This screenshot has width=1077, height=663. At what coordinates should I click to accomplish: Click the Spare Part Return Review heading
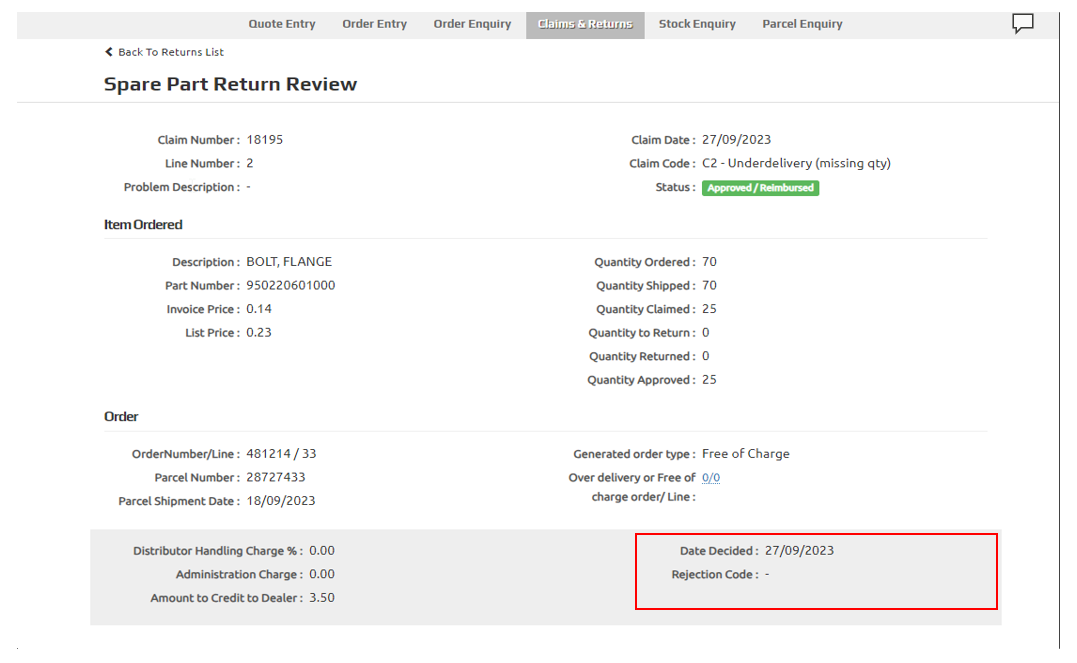pos(231,84)
